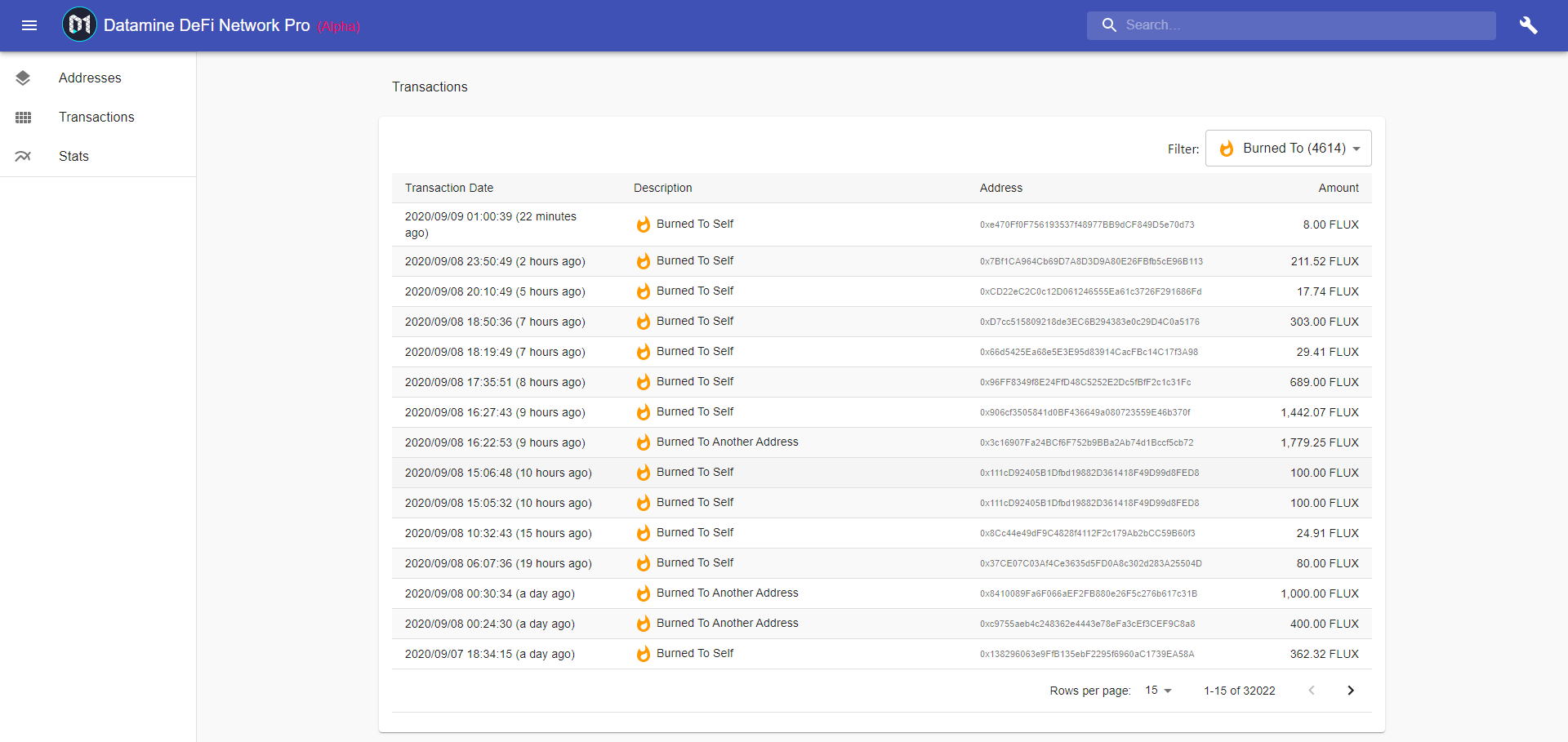Open the wrench settings icon
The image size is (1568, 742).
[x=1528, y=25]
